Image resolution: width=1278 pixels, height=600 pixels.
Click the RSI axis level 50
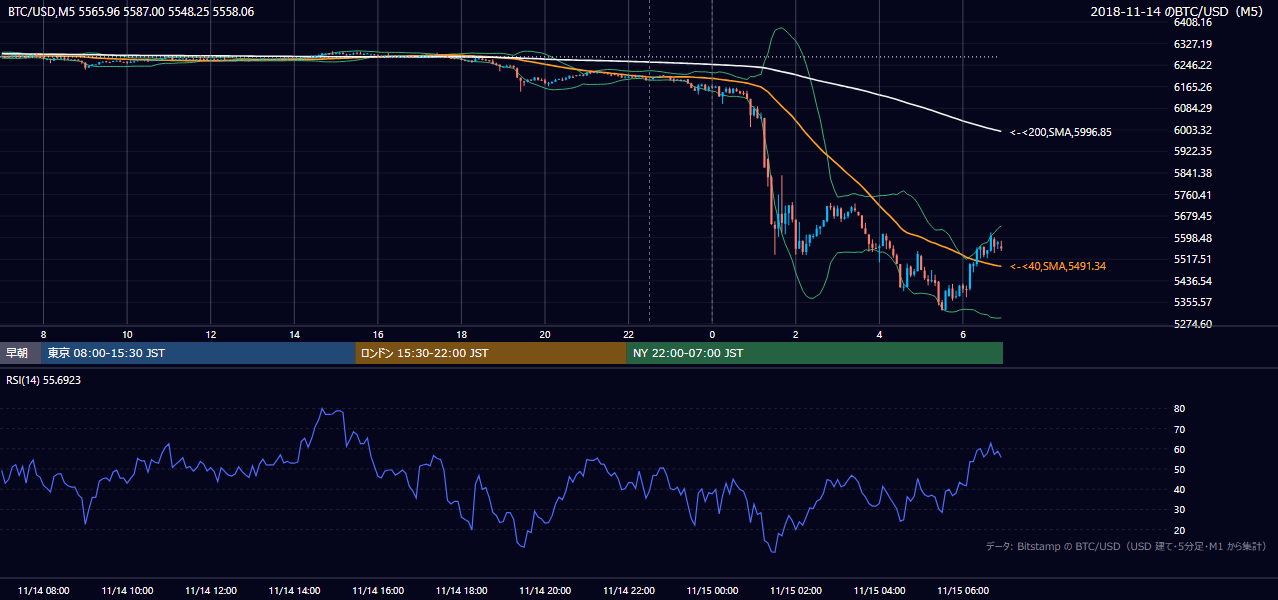(1179, 469)
